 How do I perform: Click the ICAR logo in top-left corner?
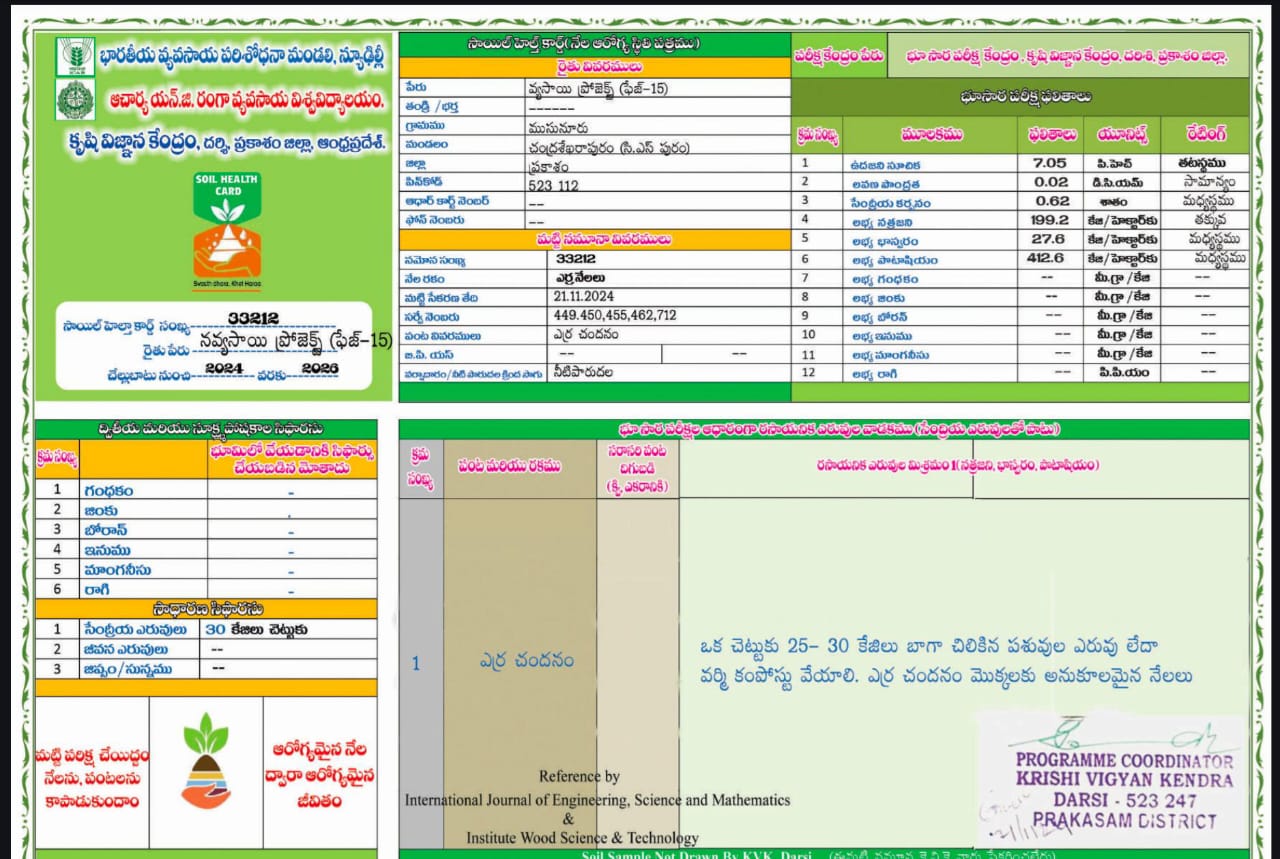(70, 58)
